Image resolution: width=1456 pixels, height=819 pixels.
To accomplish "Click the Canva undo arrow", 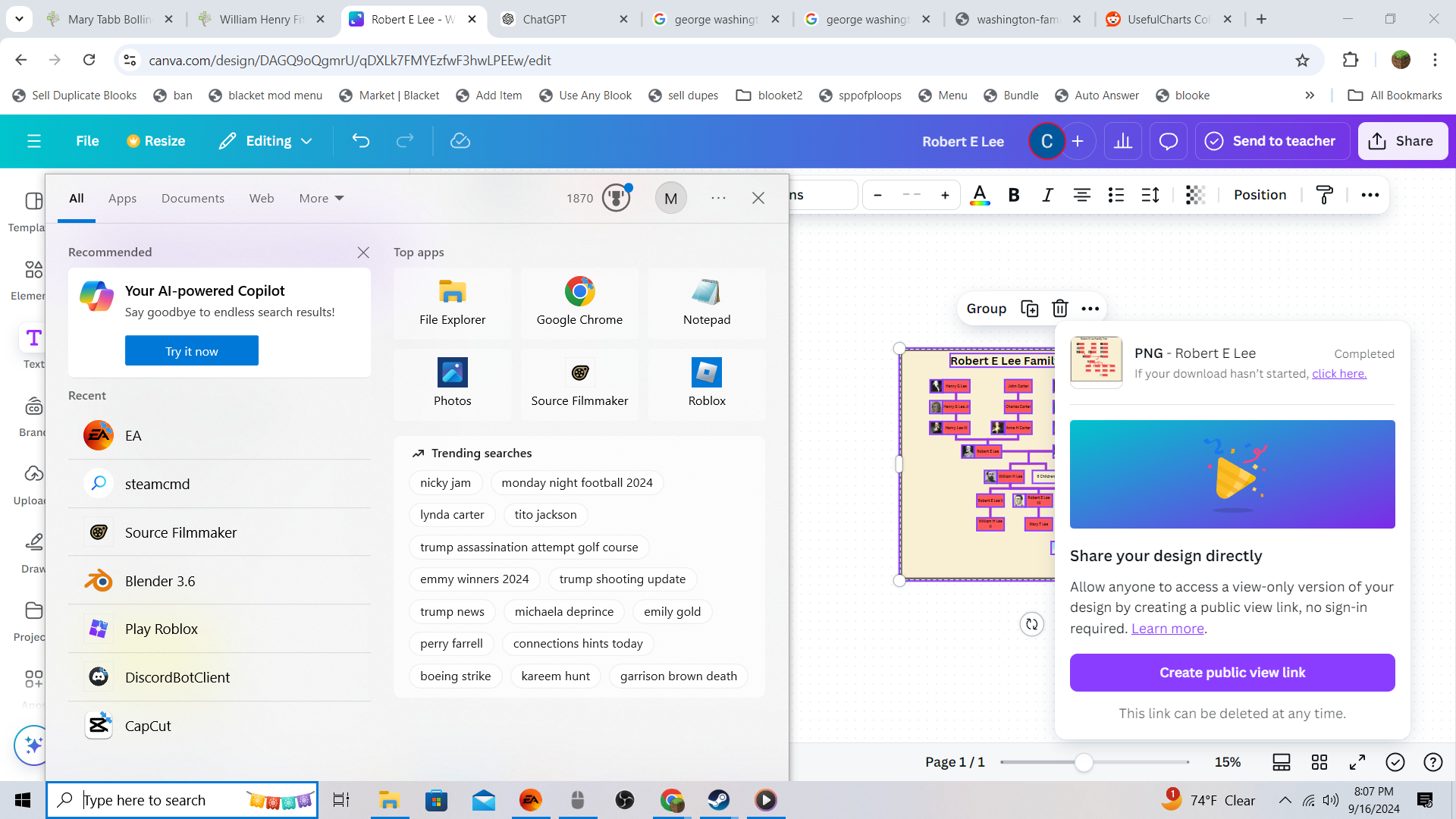I will 361,141.
